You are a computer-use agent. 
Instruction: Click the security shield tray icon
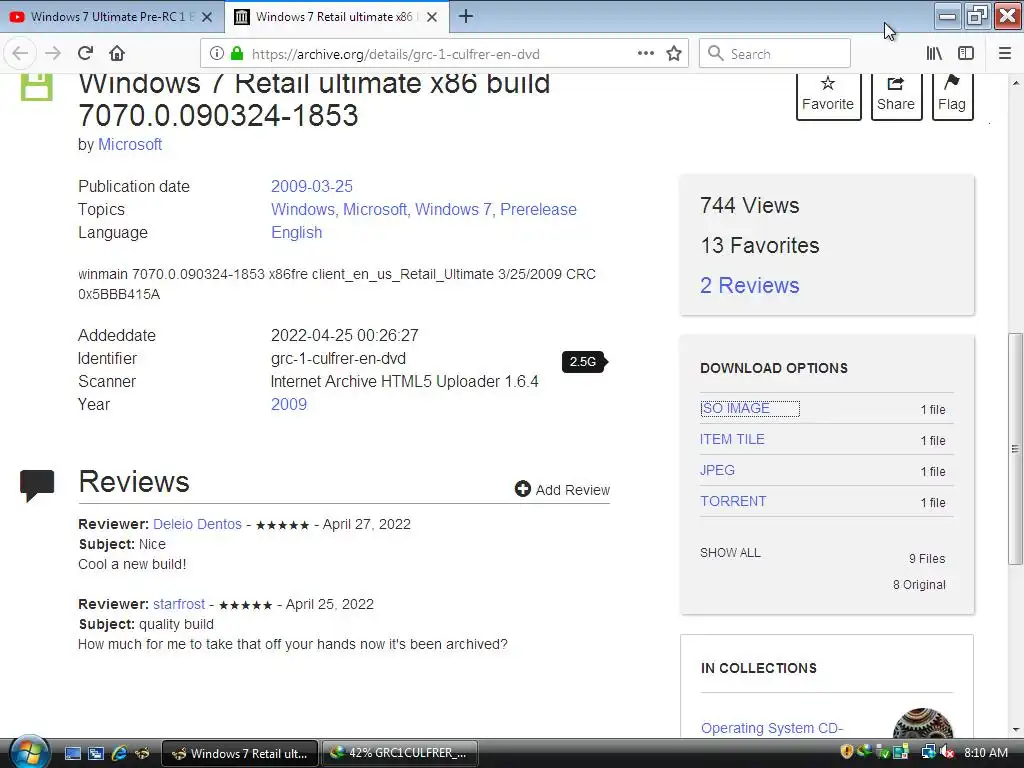pos(847,752)
